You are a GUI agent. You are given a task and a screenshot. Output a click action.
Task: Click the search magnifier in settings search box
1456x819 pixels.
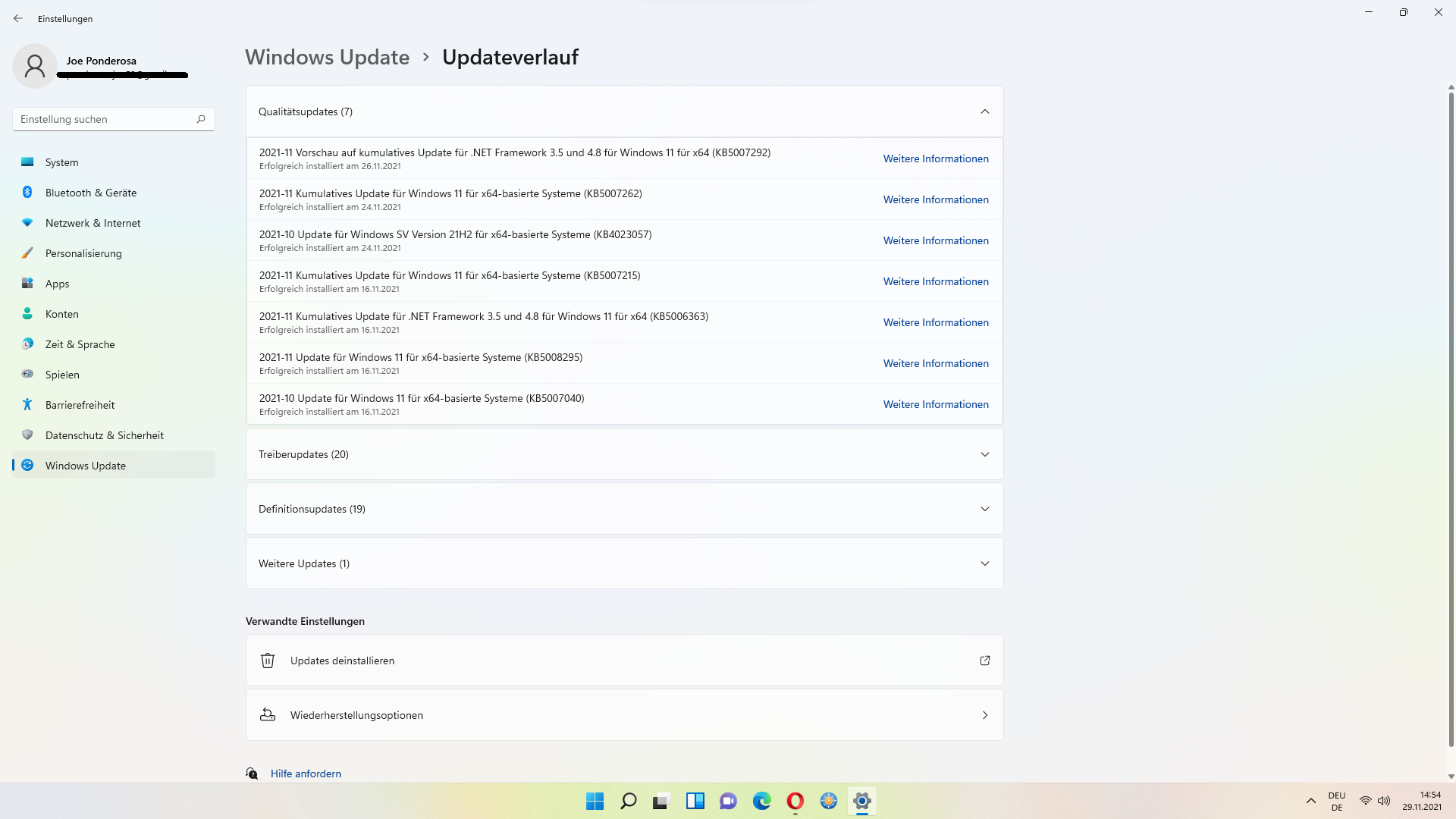(x=201, y=119)
